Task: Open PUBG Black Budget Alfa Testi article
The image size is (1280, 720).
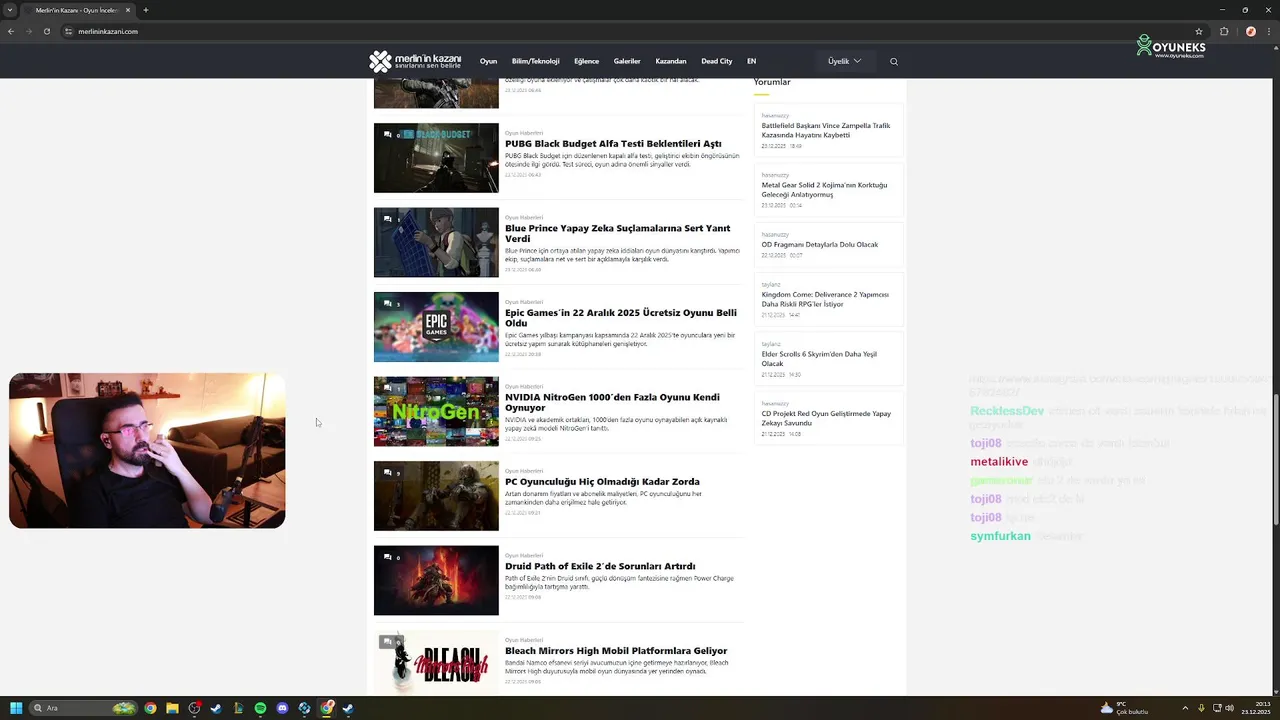Action: point(613,144)
